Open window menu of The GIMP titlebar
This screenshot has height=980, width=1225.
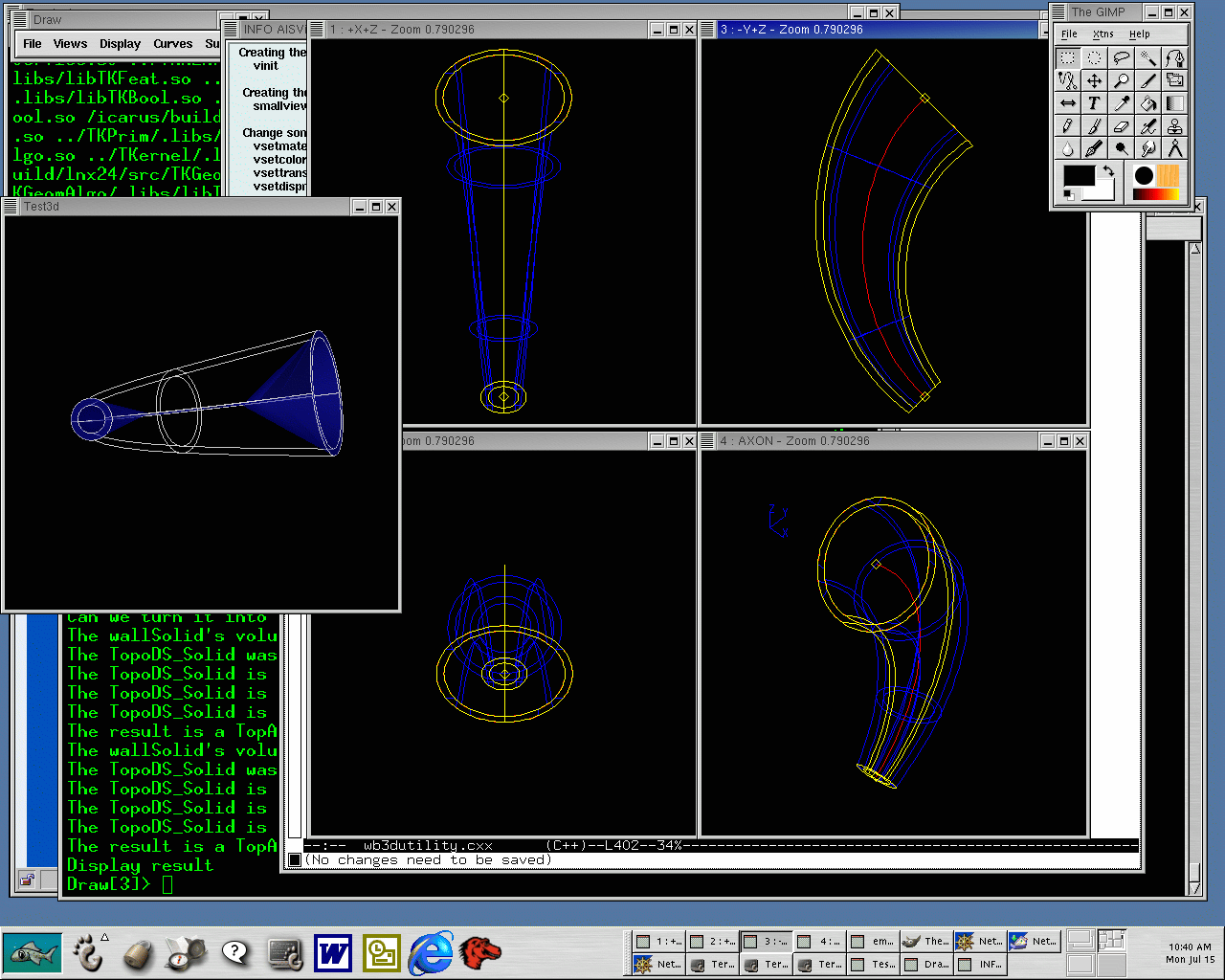(x=1059, y=12)
